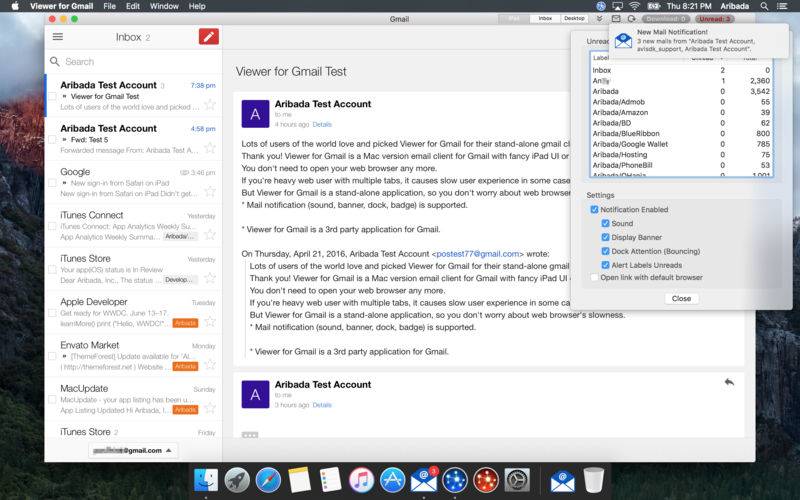This screenshot has width=800, height=500.
Task: Click the Aribada/Hosting label row
Action: [x=681, y=155]
